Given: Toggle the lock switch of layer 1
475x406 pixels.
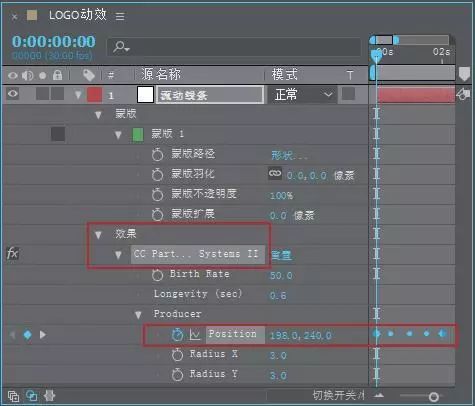Looking at the screenshot, I should pos(57,94).
